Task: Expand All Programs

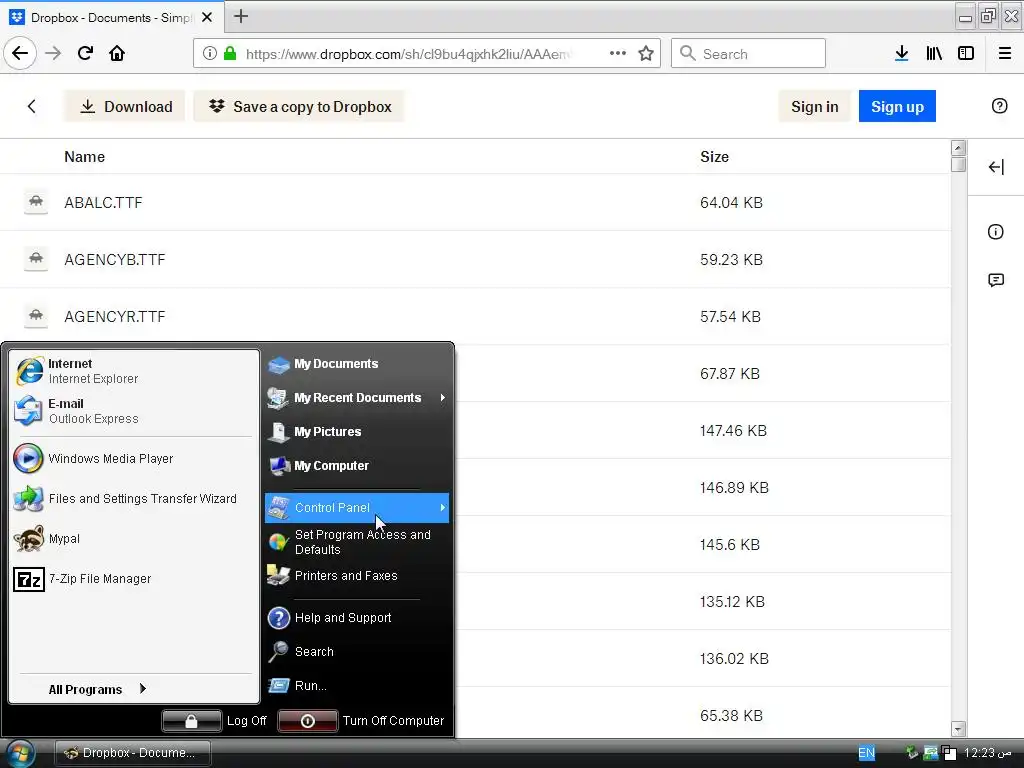Action: coord(97,689)
